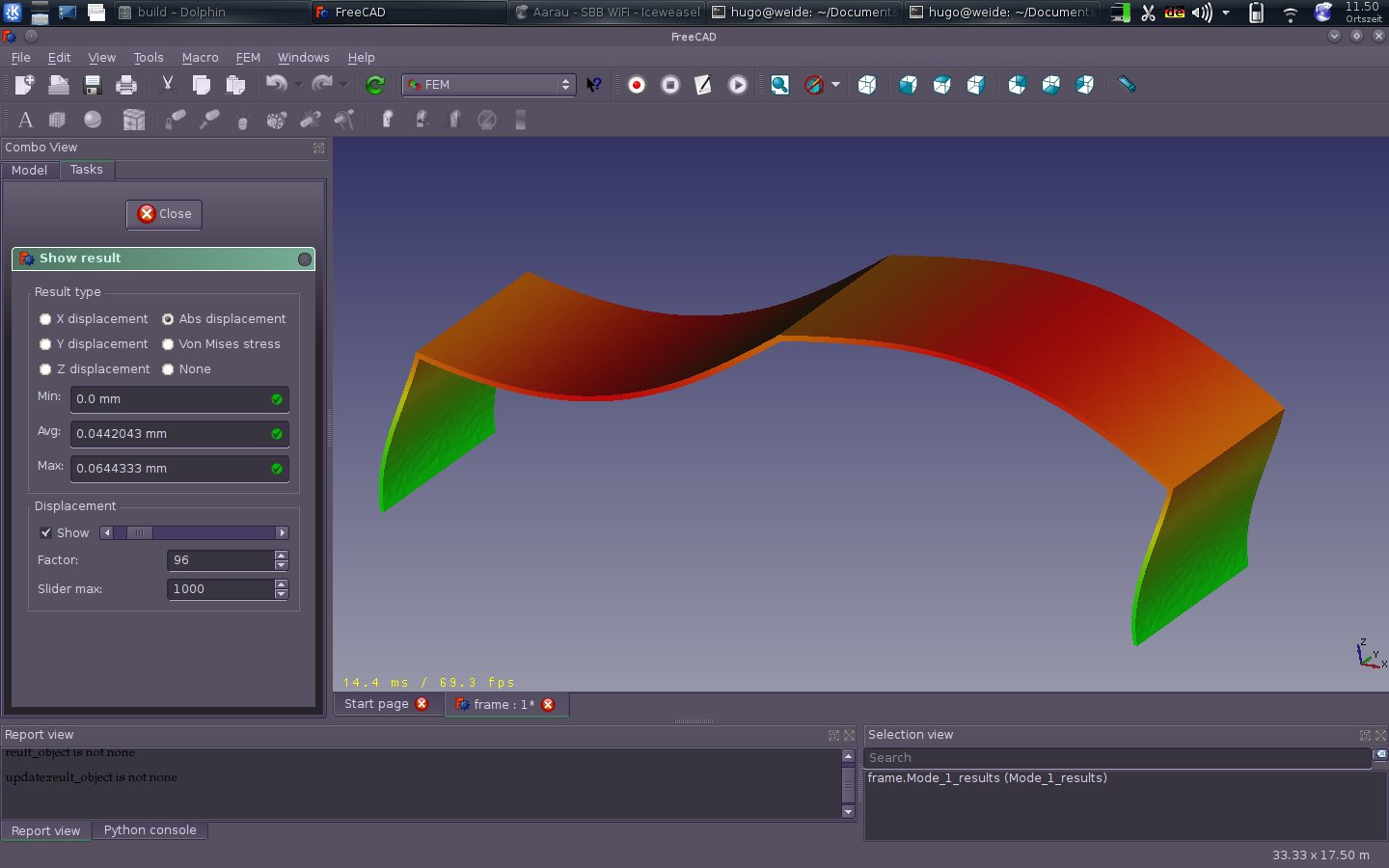1389x868 pixels.
Task: Open the FEM workbench selector dropdown
Action: [x=489, y=85]
